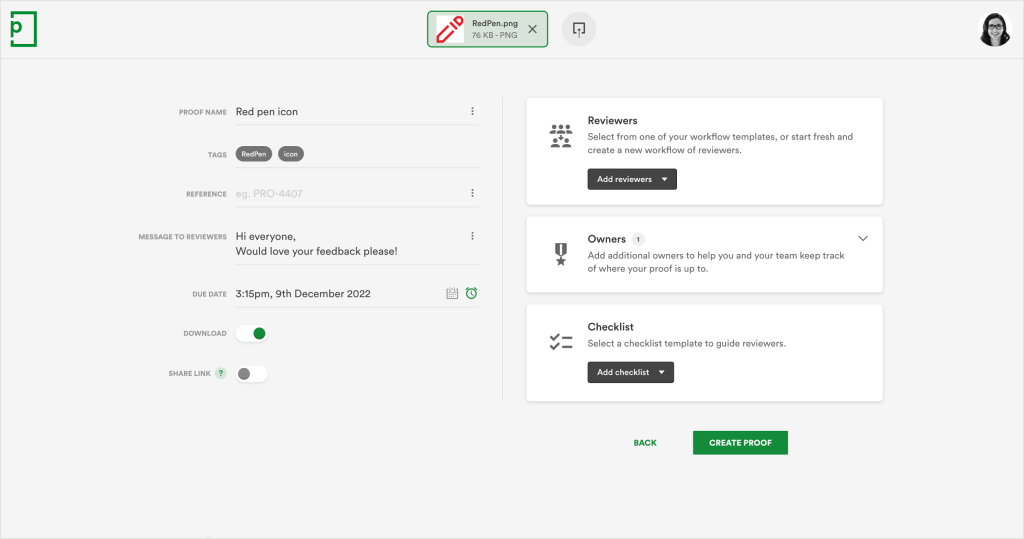Image resolution: width=1024 pixels, height=539 pixels.
Task: Enable the Share Link toggle
Action: click(x=252, y=374)
